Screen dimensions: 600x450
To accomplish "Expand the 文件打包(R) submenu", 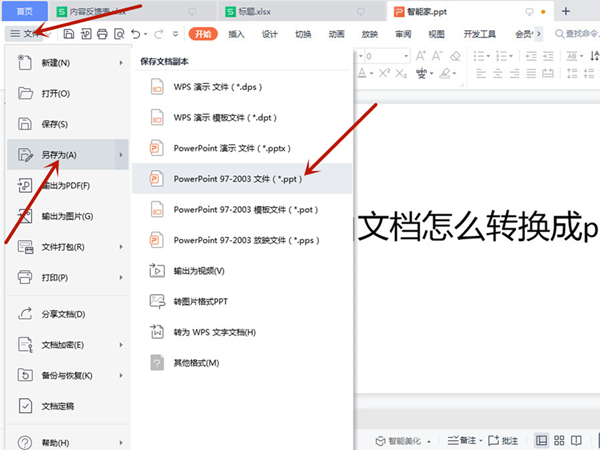I will pos(121,246).
